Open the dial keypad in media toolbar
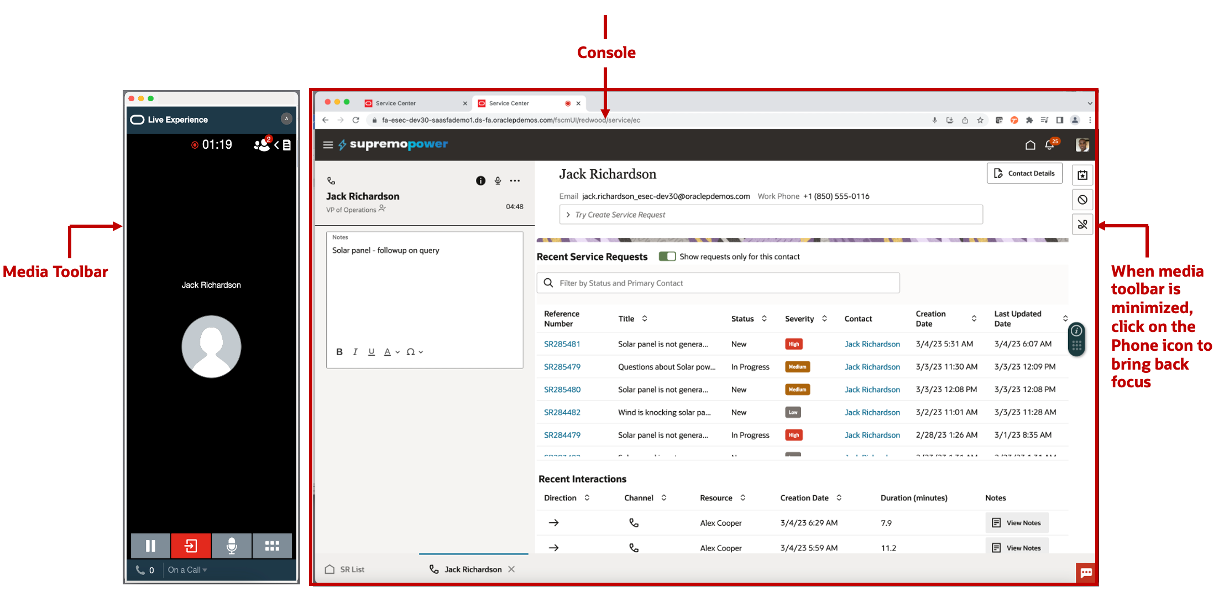This screenshot has width=1224, height=592. coord(272,546)
